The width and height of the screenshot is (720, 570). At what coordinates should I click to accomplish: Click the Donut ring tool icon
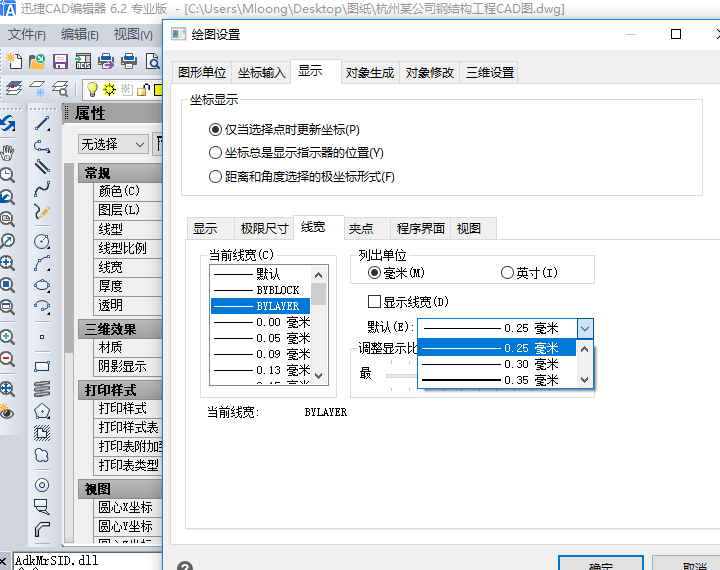coord(42,485)
